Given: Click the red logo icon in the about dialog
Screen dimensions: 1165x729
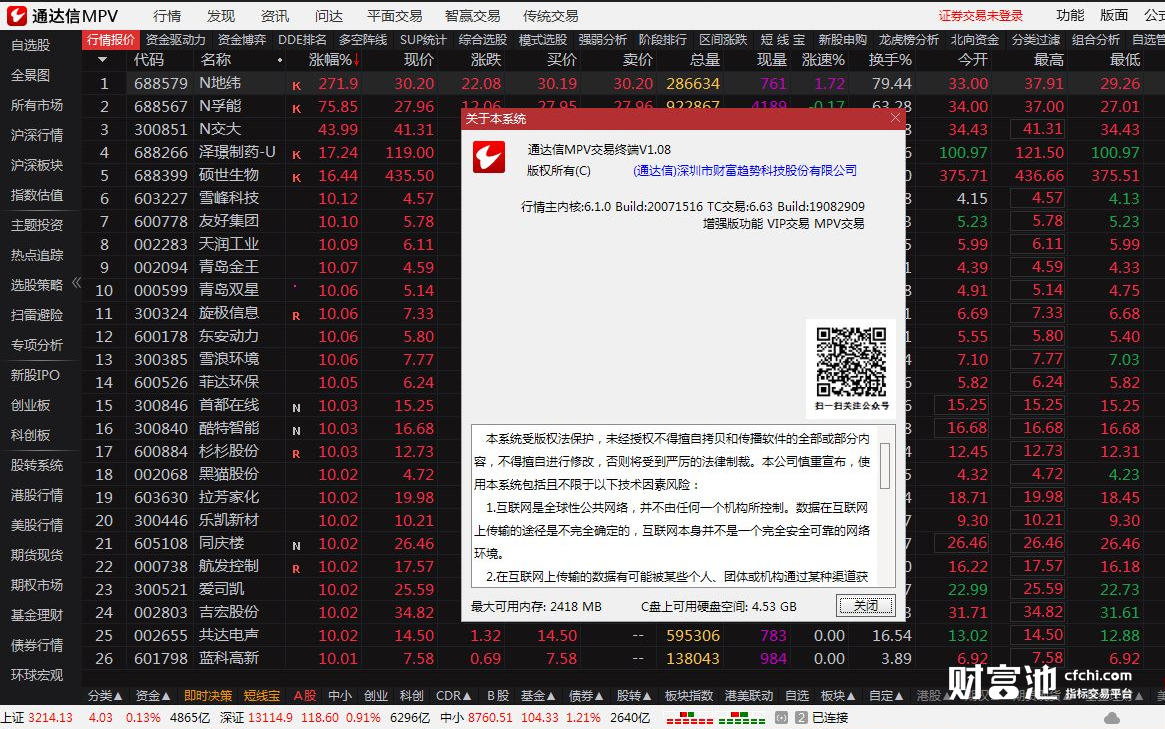Looking at the screenshot, I should click(489, 157).
